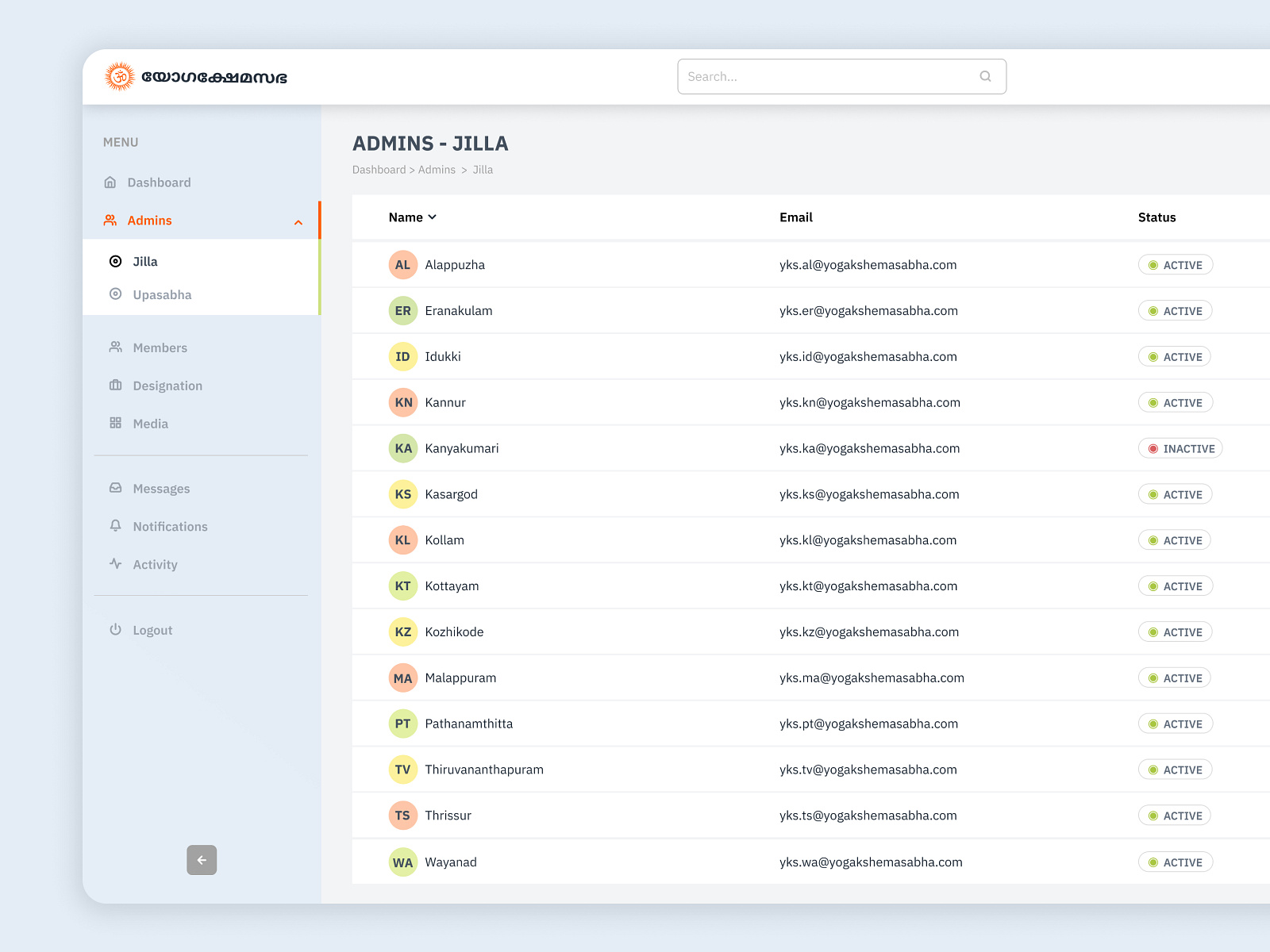The image size is (1270, 952).
Task: Click the Alappuzha AL avatar circle
Action: pyautogui.click(x=403, y=265)
